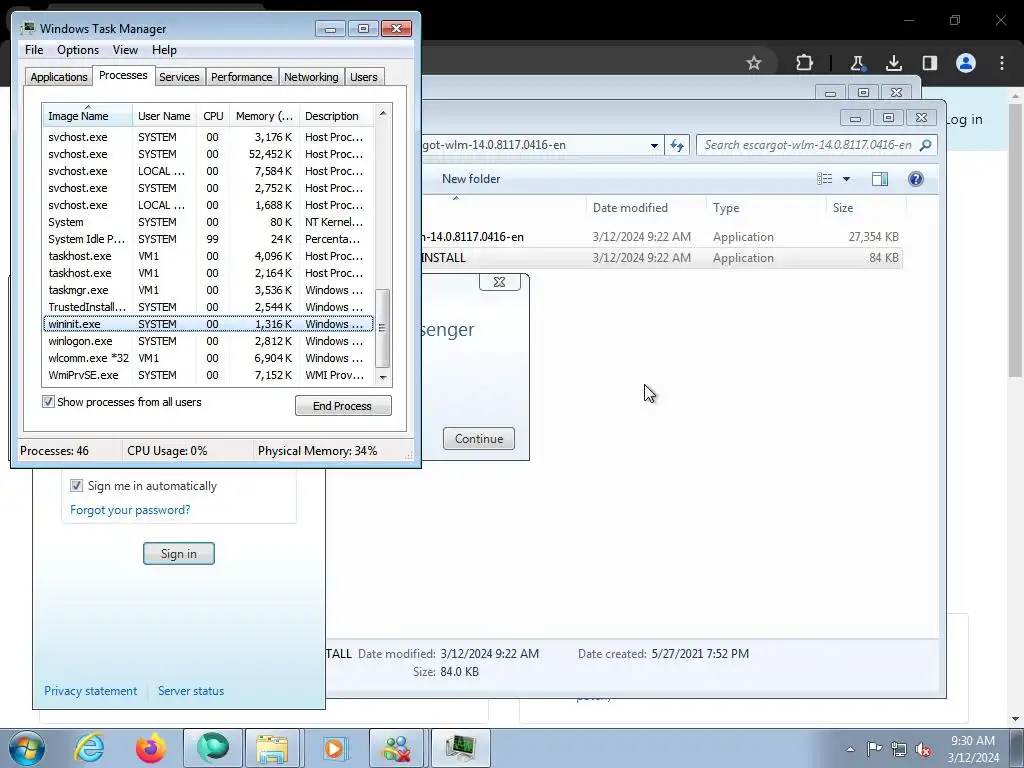1024x768 pixels.
Task: Open the browser extensions puzzle icon
Action: pyautogui.click(x=805, y=63)
